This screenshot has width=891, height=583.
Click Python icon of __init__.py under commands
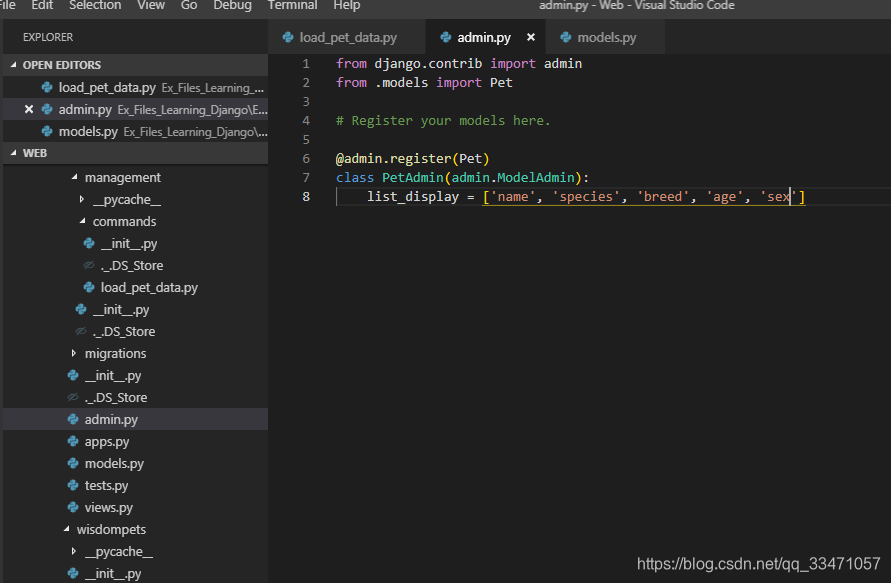89,243
